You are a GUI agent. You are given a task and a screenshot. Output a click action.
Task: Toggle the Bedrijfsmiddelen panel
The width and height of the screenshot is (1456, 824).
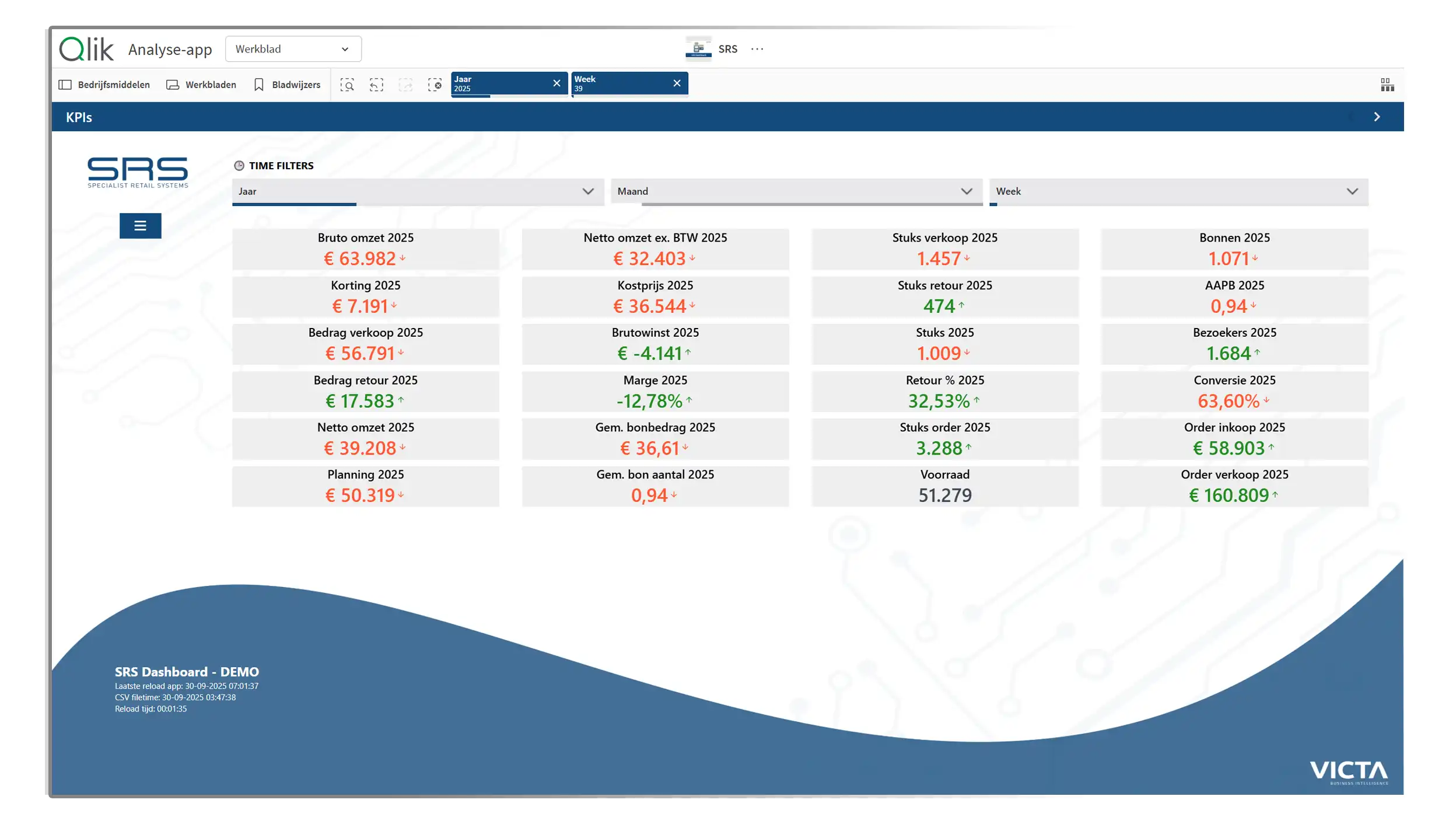pyautogui.click(x=104, y=85)
